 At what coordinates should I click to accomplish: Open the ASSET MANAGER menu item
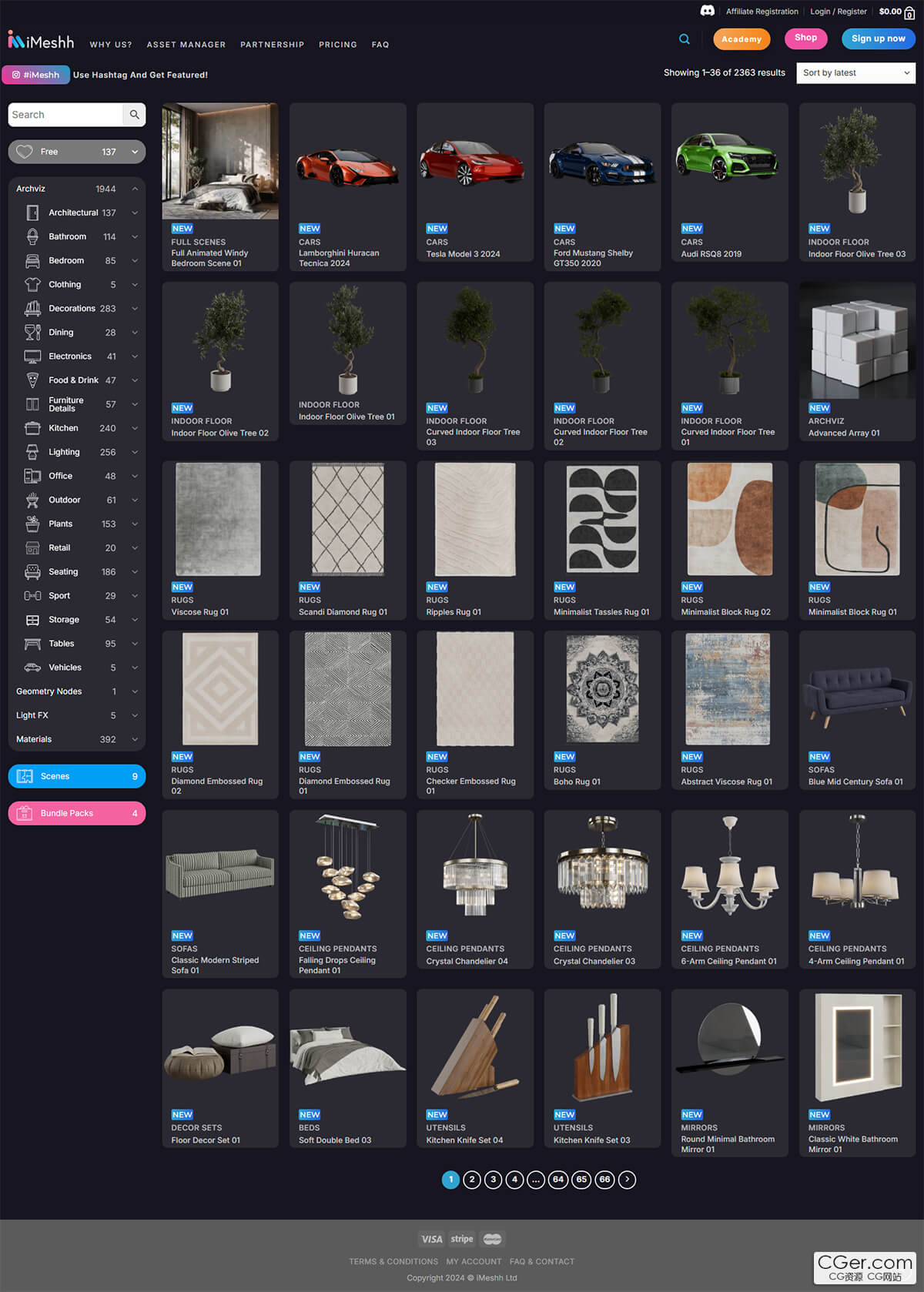point(186,45)
